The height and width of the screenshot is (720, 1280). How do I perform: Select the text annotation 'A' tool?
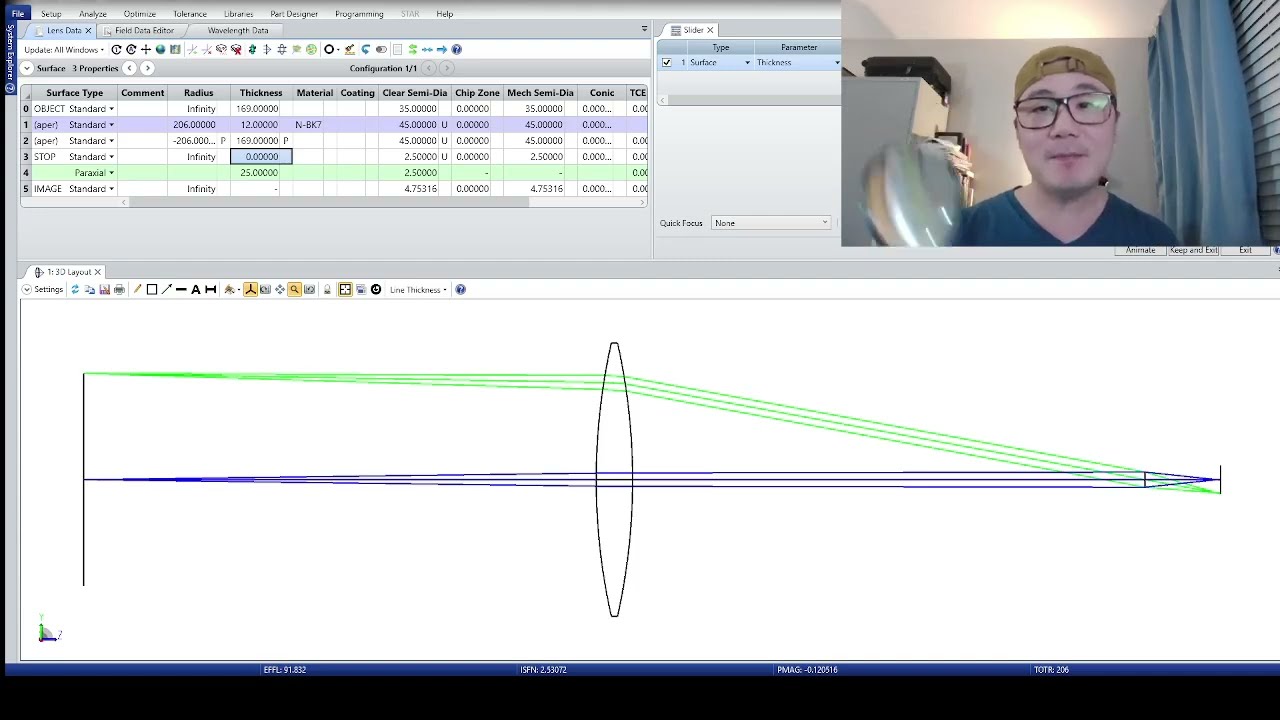[196, 289]
